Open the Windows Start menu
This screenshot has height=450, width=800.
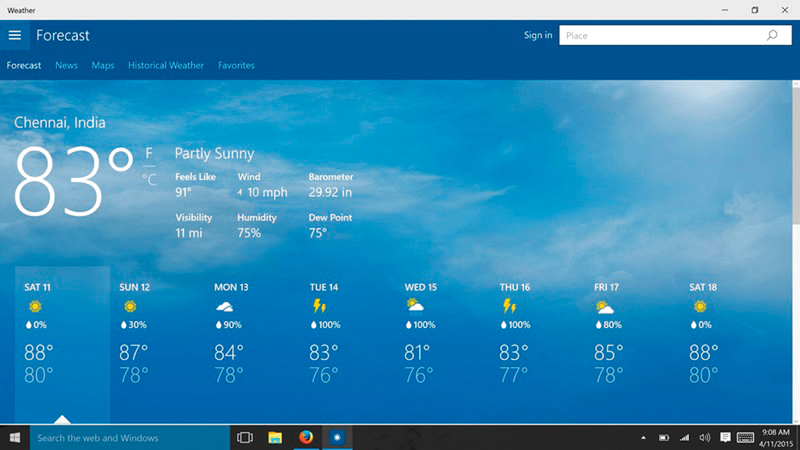[15, 438]
